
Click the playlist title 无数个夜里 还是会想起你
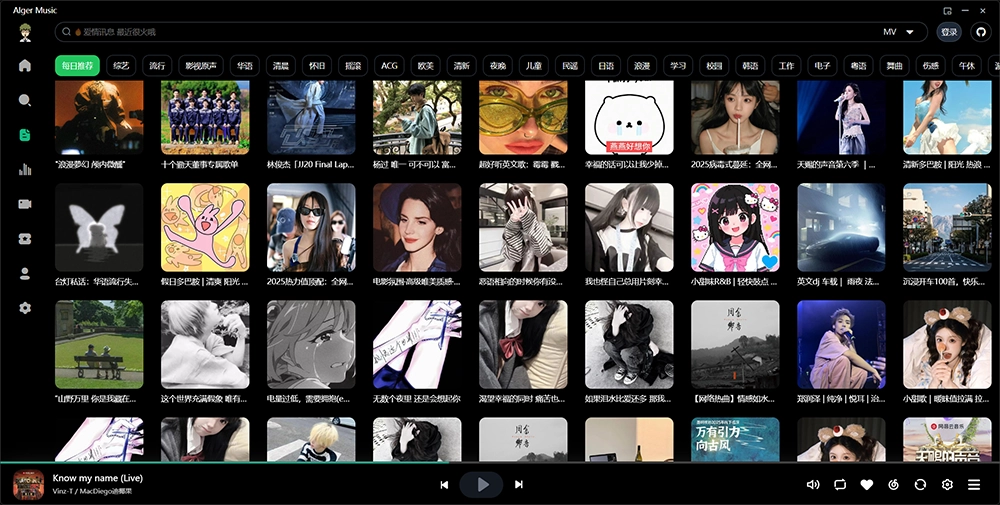click(416, 399)
